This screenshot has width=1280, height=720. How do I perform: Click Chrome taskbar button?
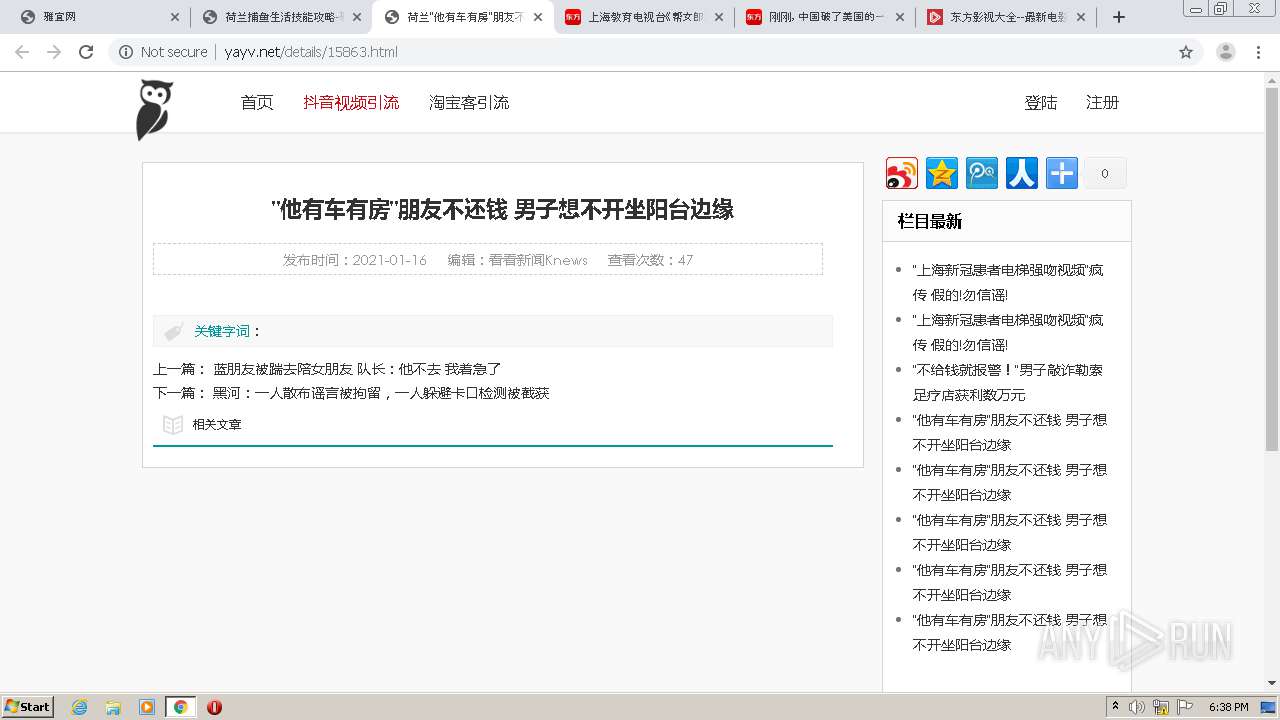click(180, 707)
